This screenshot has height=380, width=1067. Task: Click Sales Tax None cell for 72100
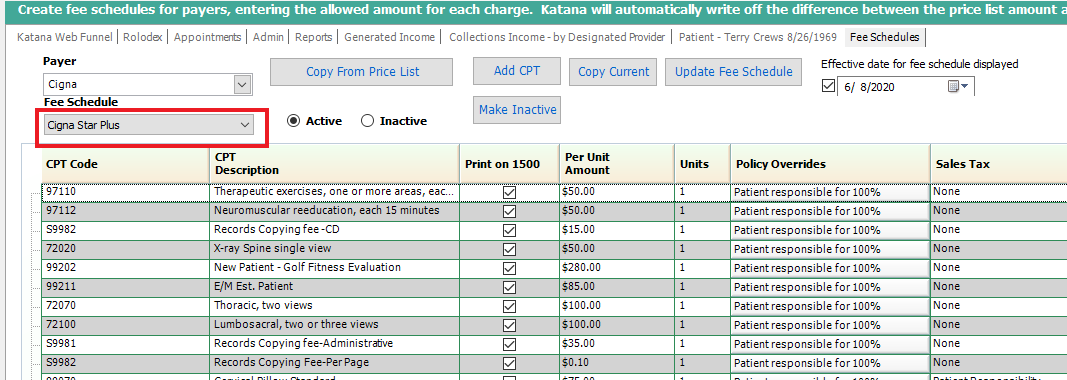click(998, 326)
